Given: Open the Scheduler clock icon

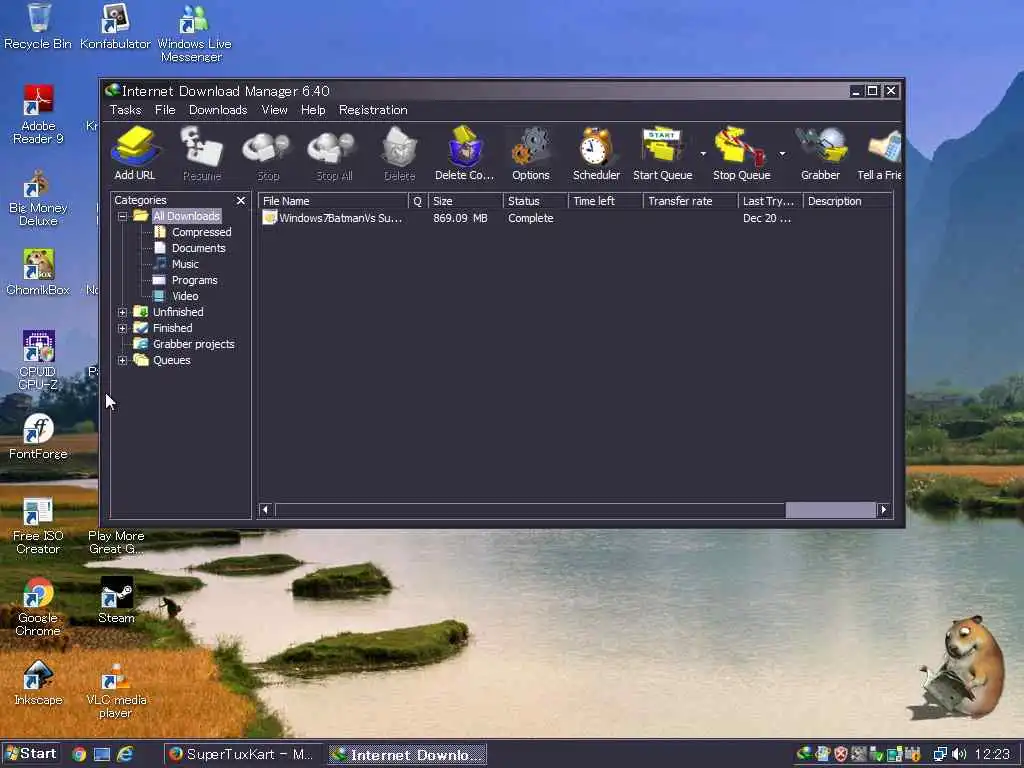Looking at the screenshot, I should pos(596,153).
